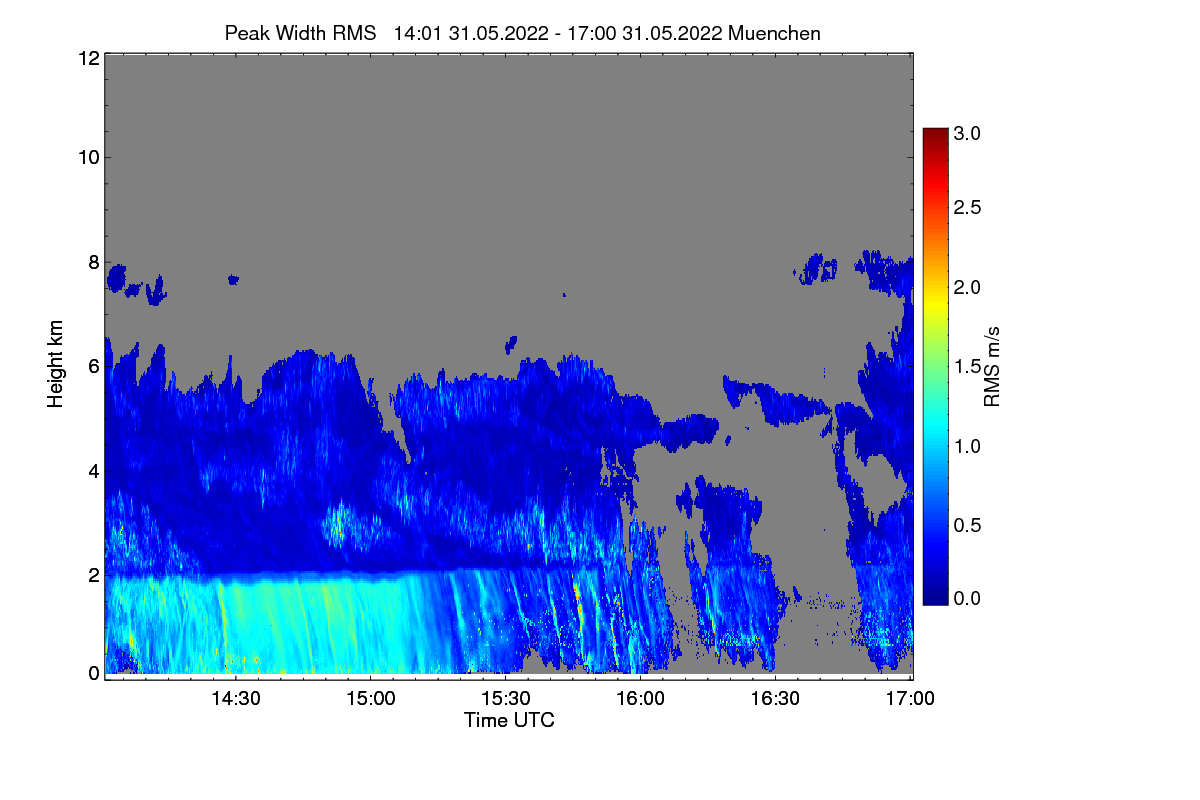Click the light patch at 3 km near 14:50
1200x800 pixels.
point(340,523)
